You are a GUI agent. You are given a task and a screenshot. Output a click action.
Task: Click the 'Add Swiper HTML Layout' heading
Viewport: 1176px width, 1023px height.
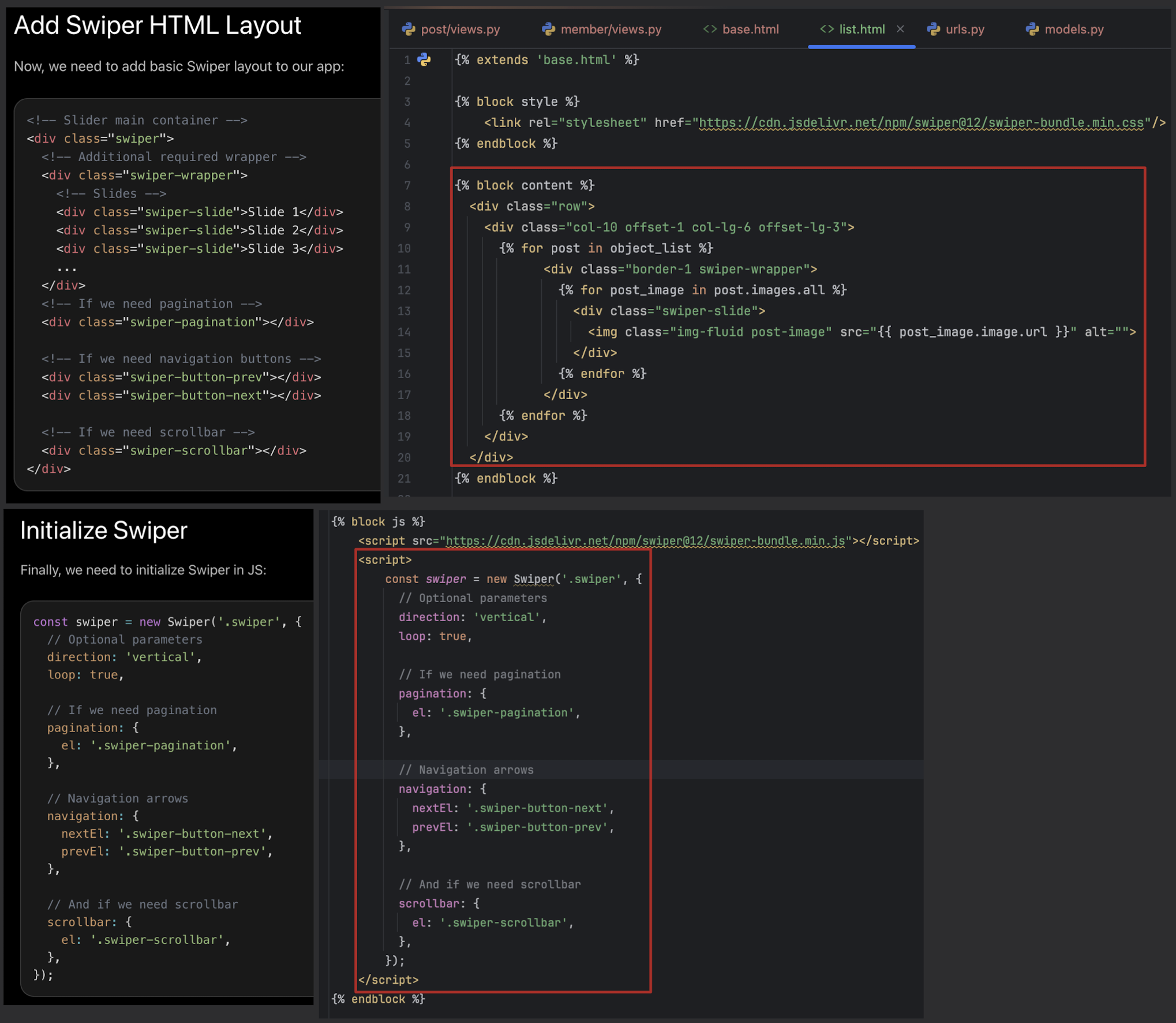[x=158, y=26]
